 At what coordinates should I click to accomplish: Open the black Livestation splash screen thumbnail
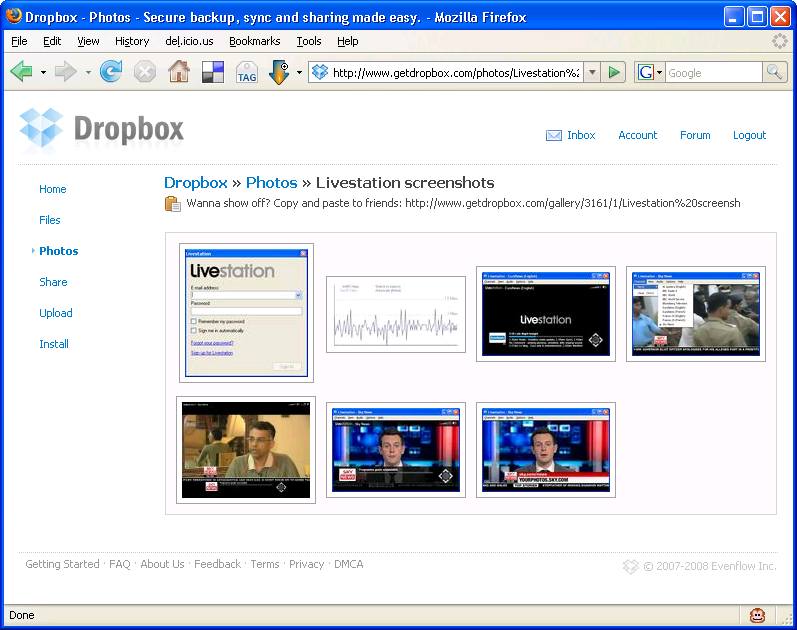point(546,314)
